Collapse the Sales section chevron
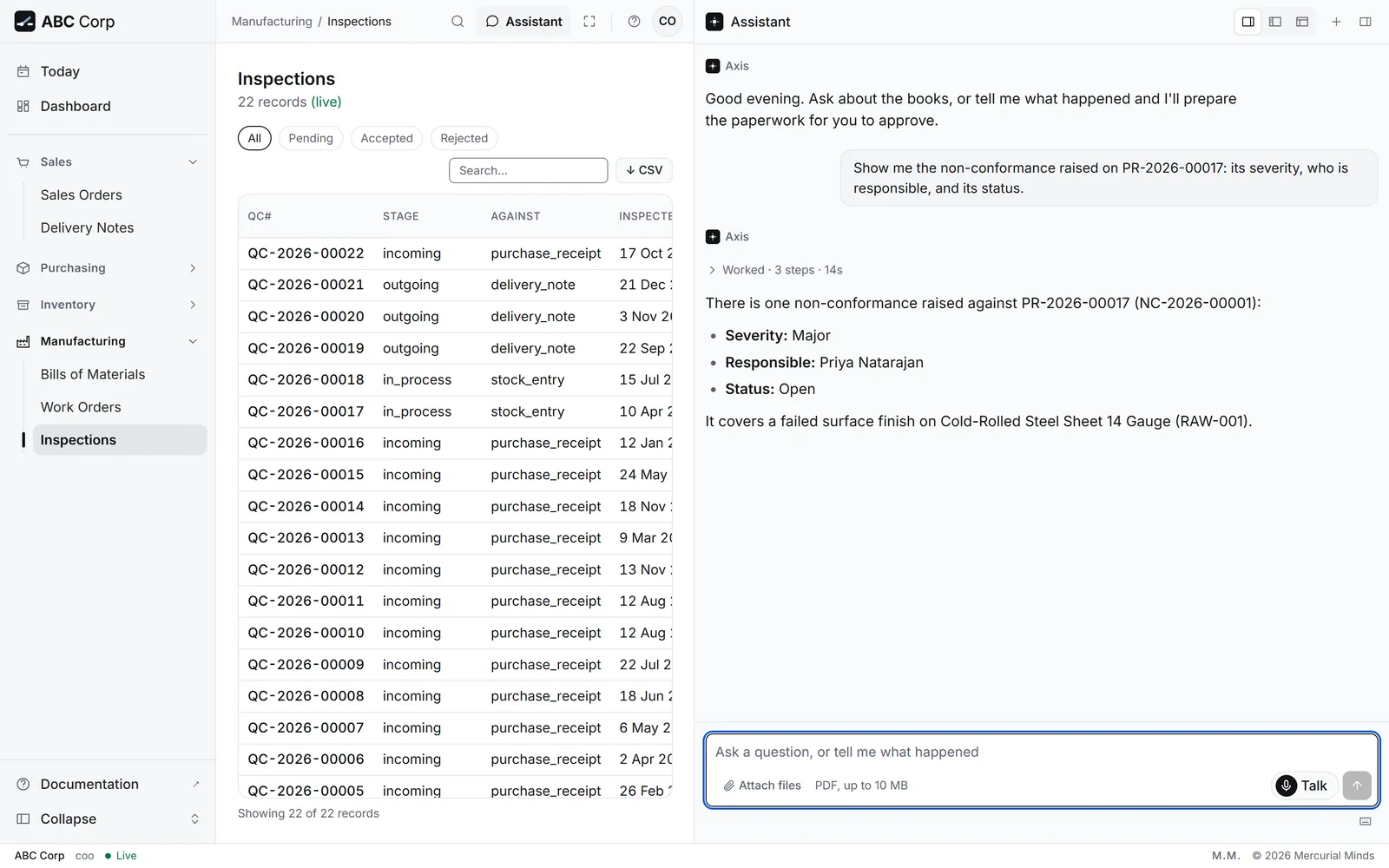This screenshot has width=1389, height=868. pyautogui.click(x=193, y=162)
